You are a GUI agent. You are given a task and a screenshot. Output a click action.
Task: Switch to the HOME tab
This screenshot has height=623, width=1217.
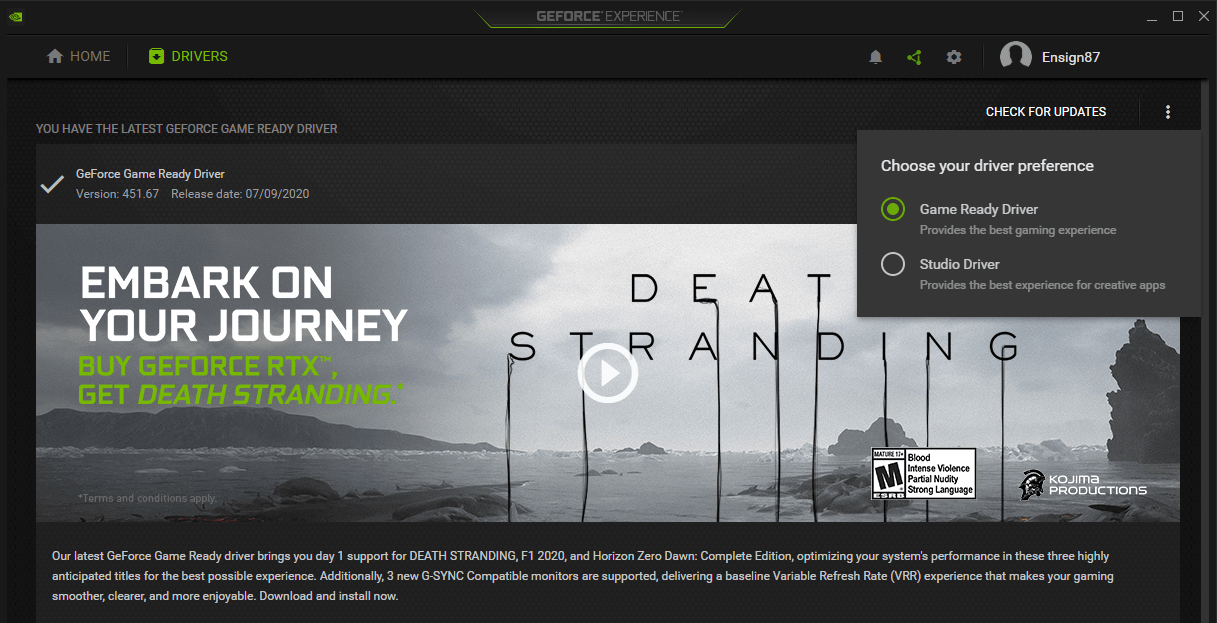[78, 57]
